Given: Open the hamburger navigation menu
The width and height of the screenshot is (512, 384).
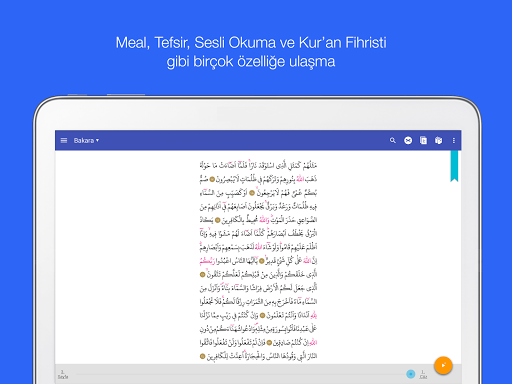Looking at the screenshot, I should point(64,140).
